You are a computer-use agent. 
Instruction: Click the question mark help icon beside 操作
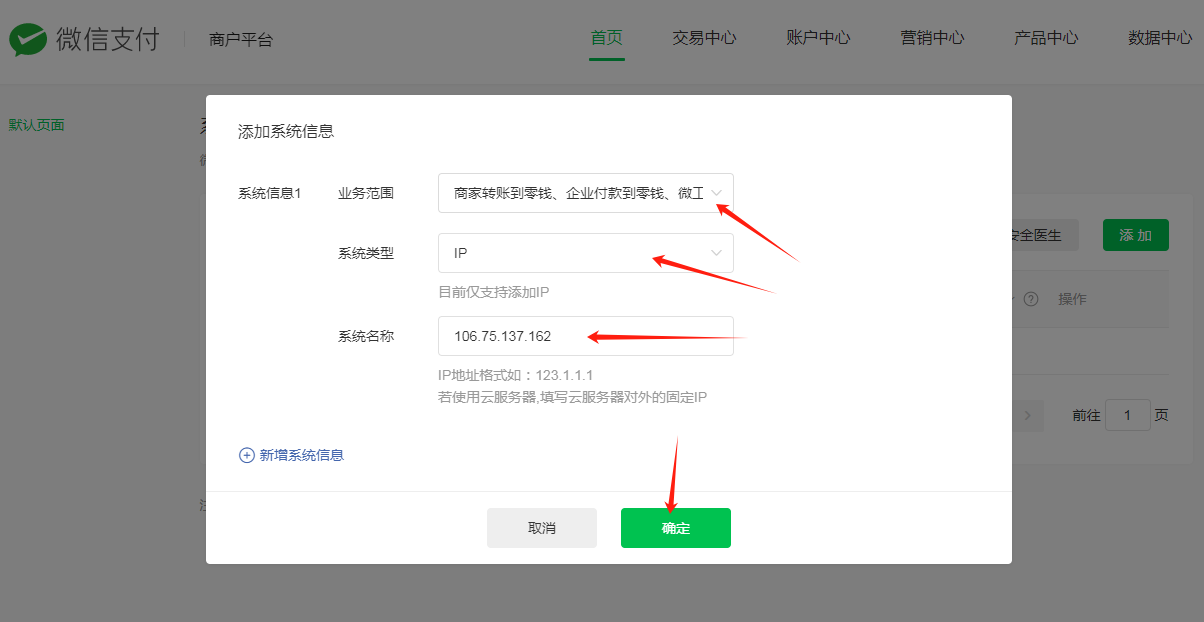1031,299
